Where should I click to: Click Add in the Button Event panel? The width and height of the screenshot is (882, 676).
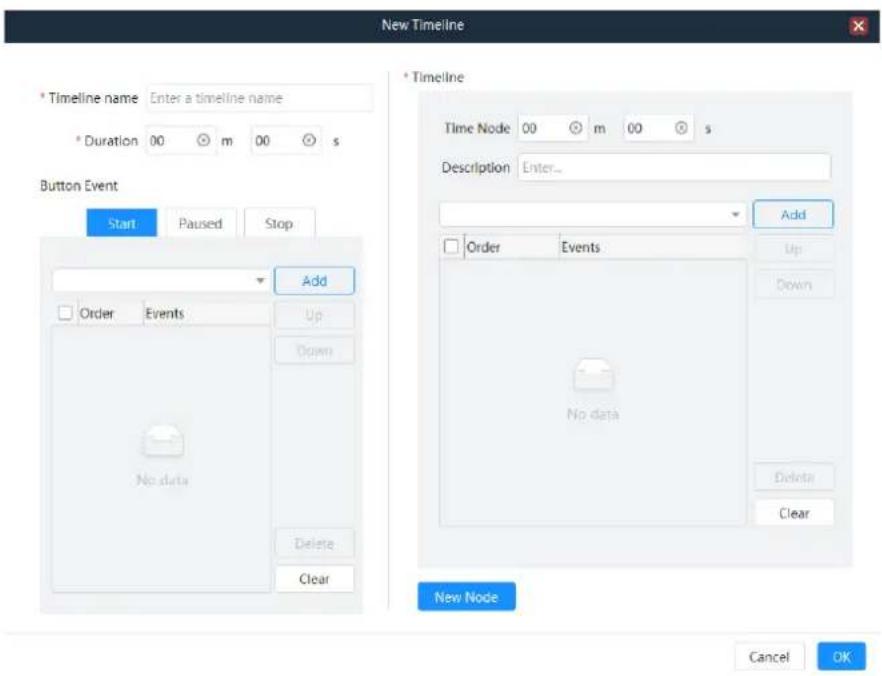pos(314,281)
